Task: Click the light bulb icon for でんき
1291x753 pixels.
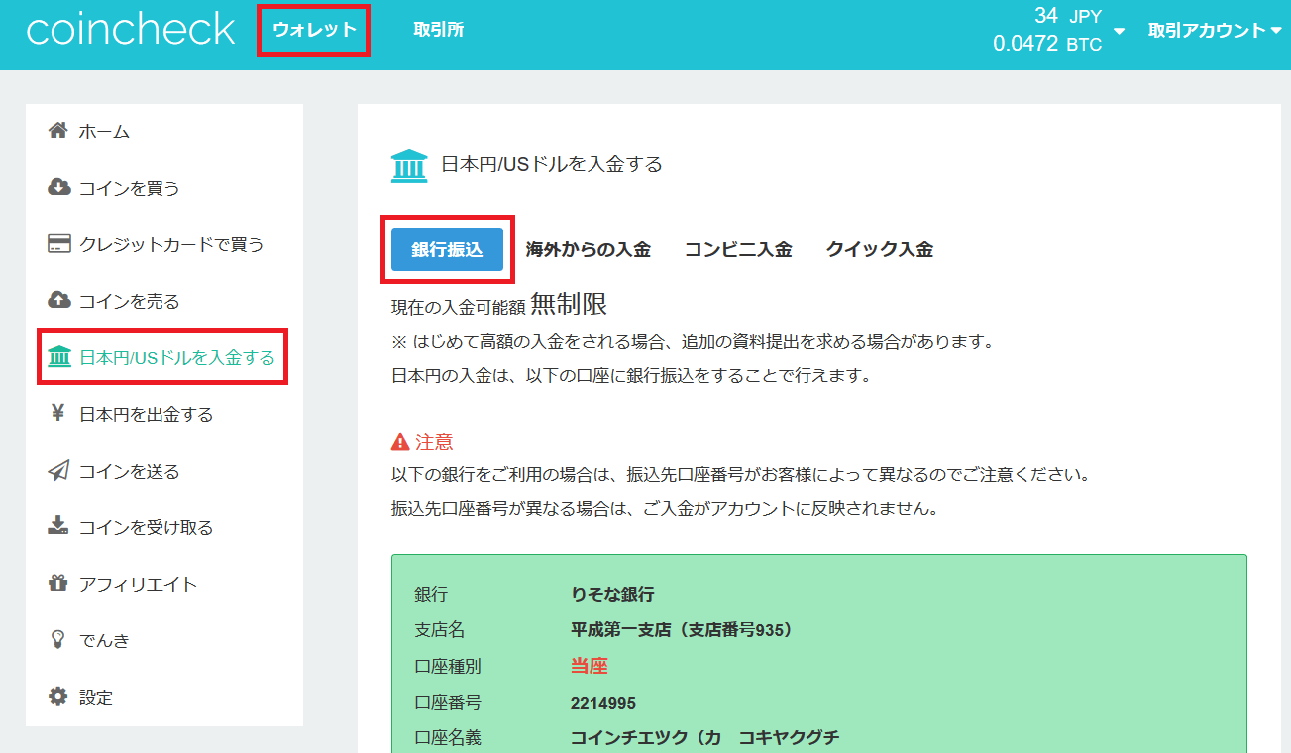Action: pyautogui.click(x=58, y=640)
